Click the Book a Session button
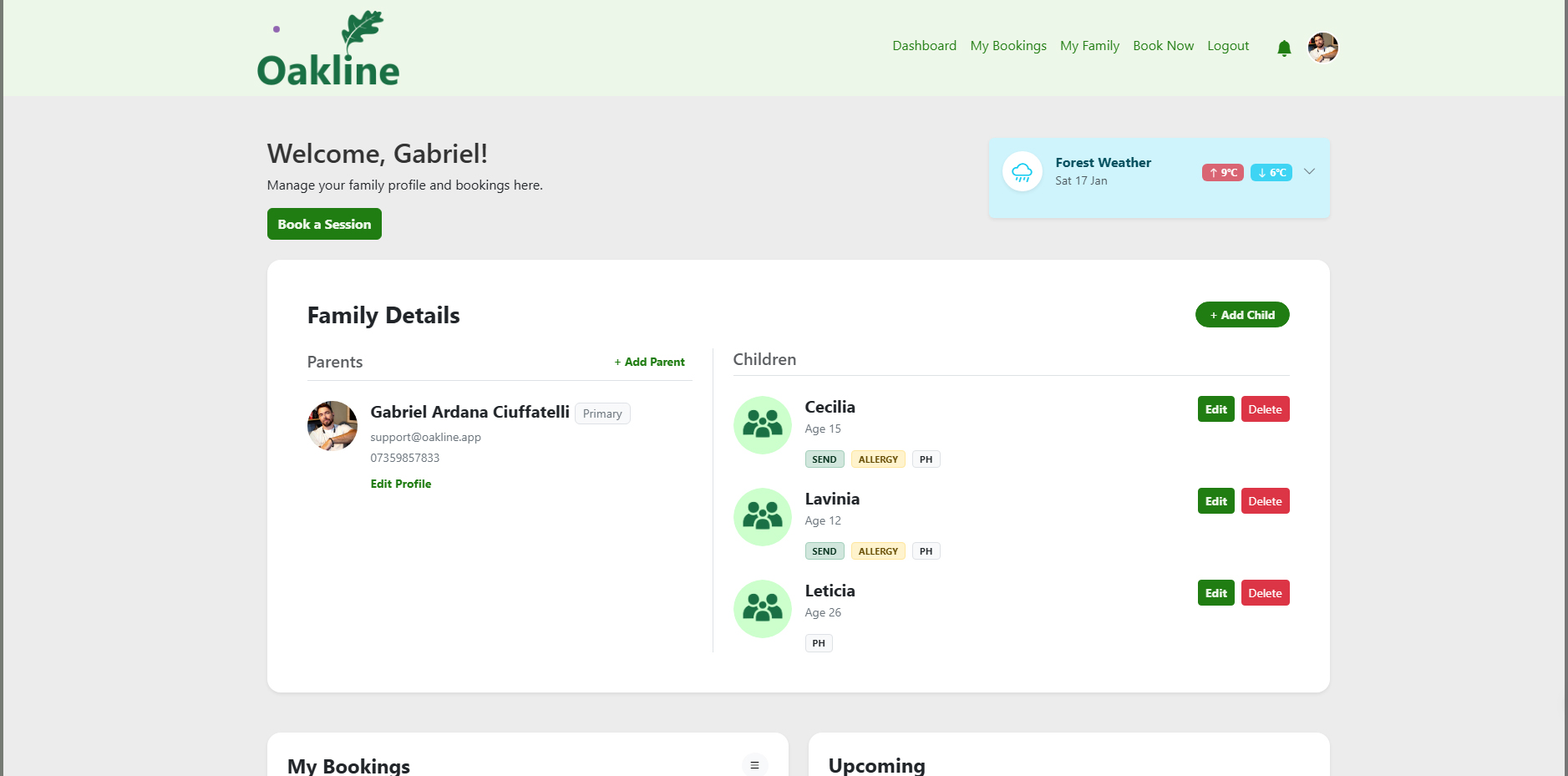 [x=324, y=224]
